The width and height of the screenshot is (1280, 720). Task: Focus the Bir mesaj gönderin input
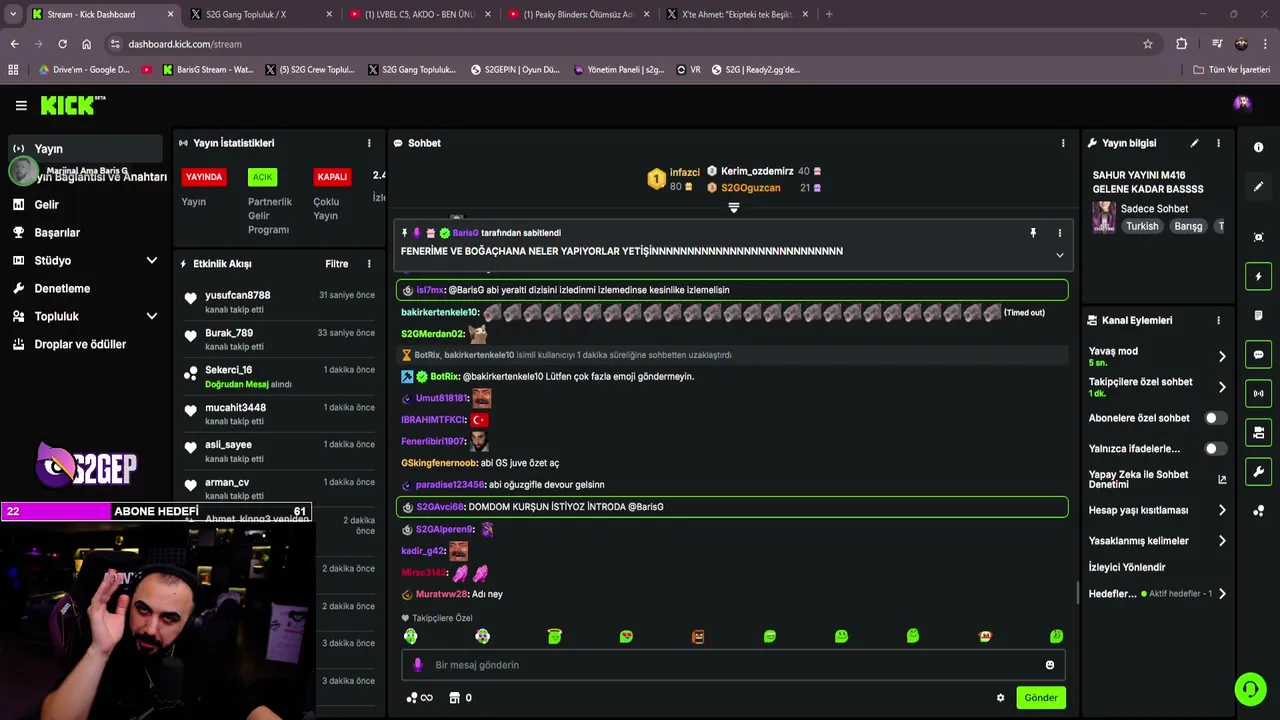(x=733, y=665)
